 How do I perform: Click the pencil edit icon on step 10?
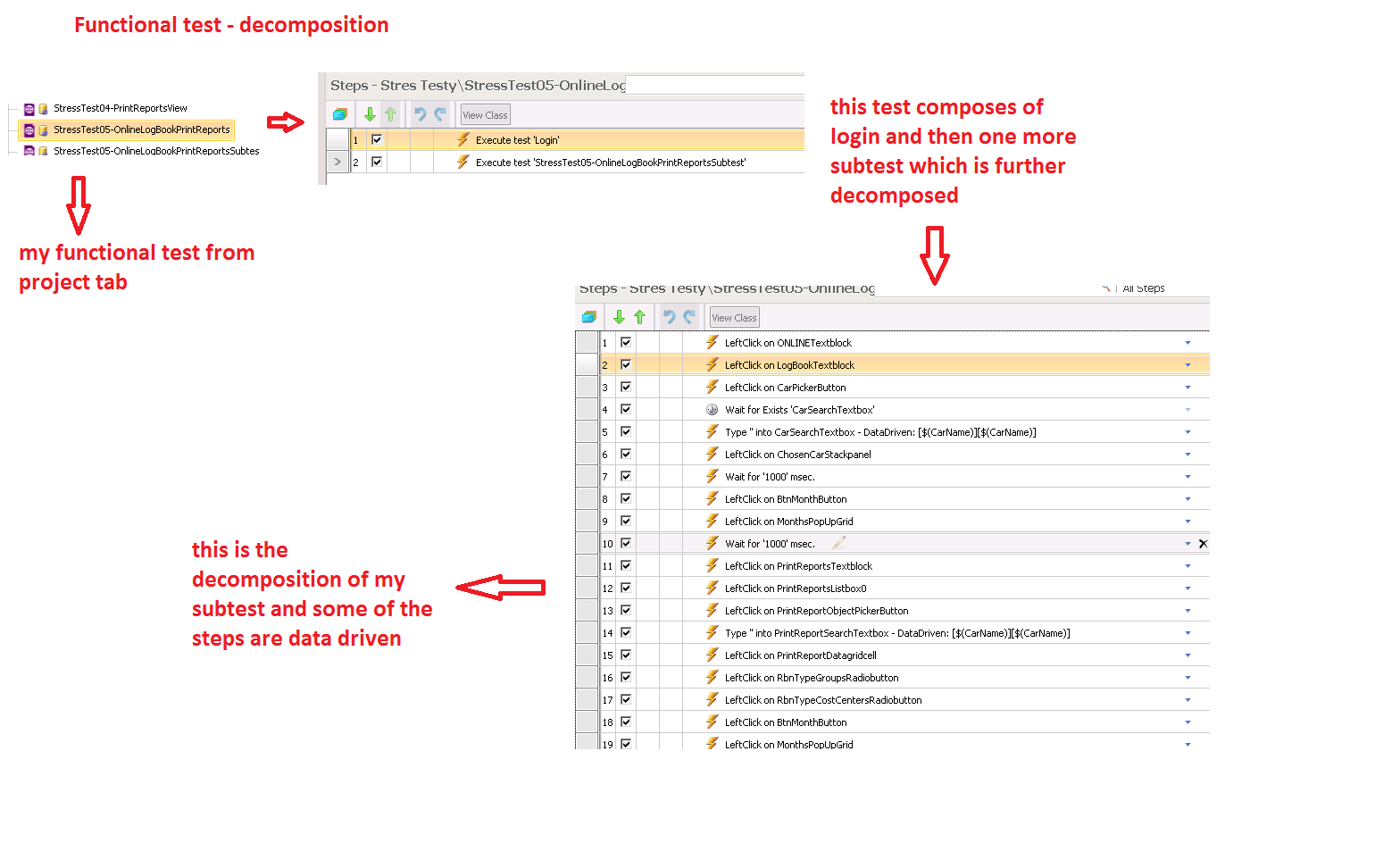click(x=838, y=543)
